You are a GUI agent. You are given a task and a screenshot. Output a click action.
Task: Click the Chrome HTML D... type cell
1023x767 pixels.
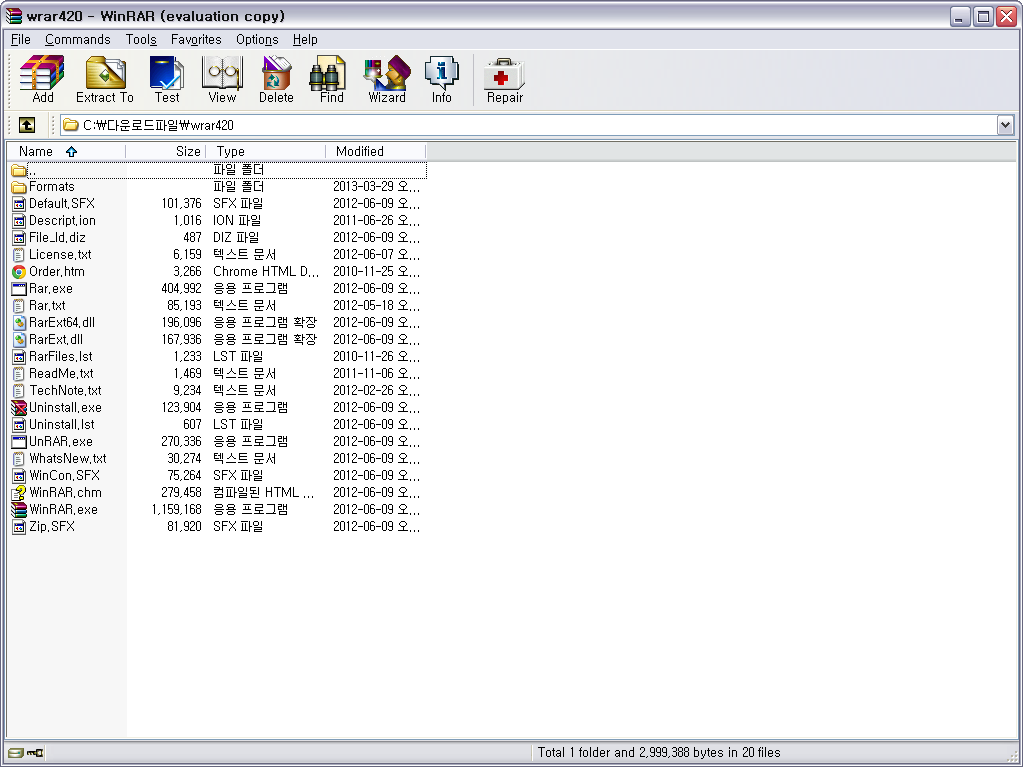(266, 271)
